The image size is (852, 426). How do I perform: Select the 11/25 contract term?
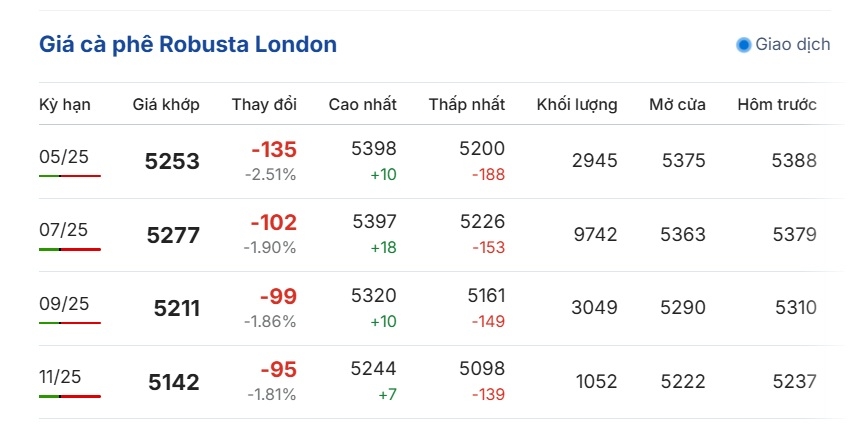(62, 377)
